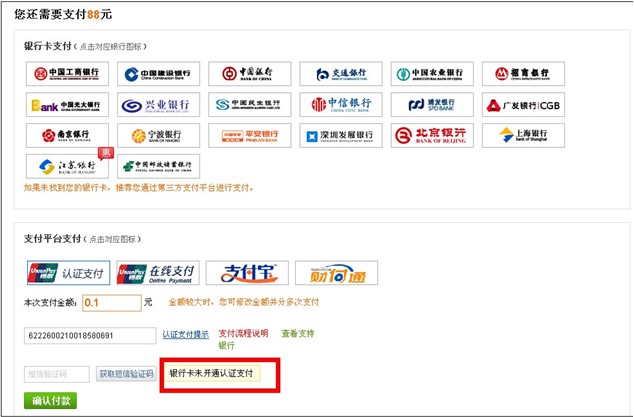Choose the China Construction Bank logo
This screenshot has height=417, width=634.
click(157, 74)
